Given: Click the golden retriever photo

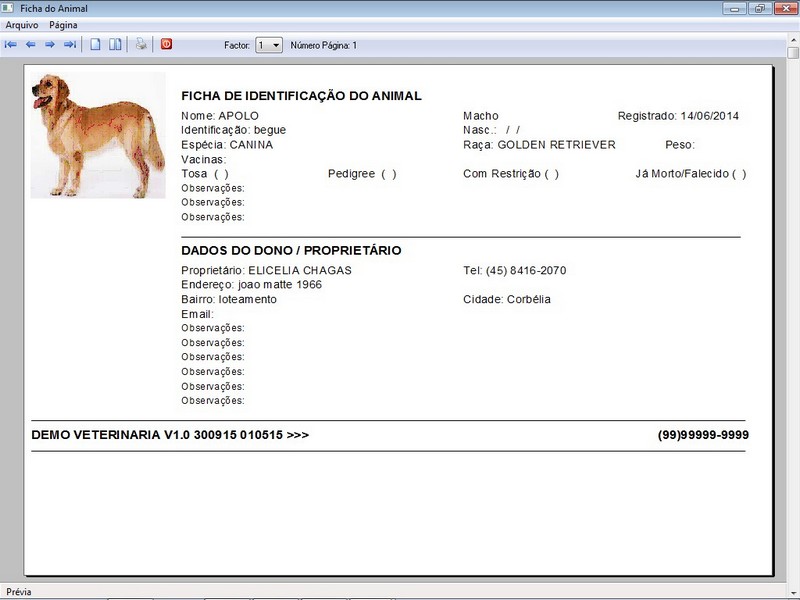Looking at the screenshot, I should click(98, 135).
